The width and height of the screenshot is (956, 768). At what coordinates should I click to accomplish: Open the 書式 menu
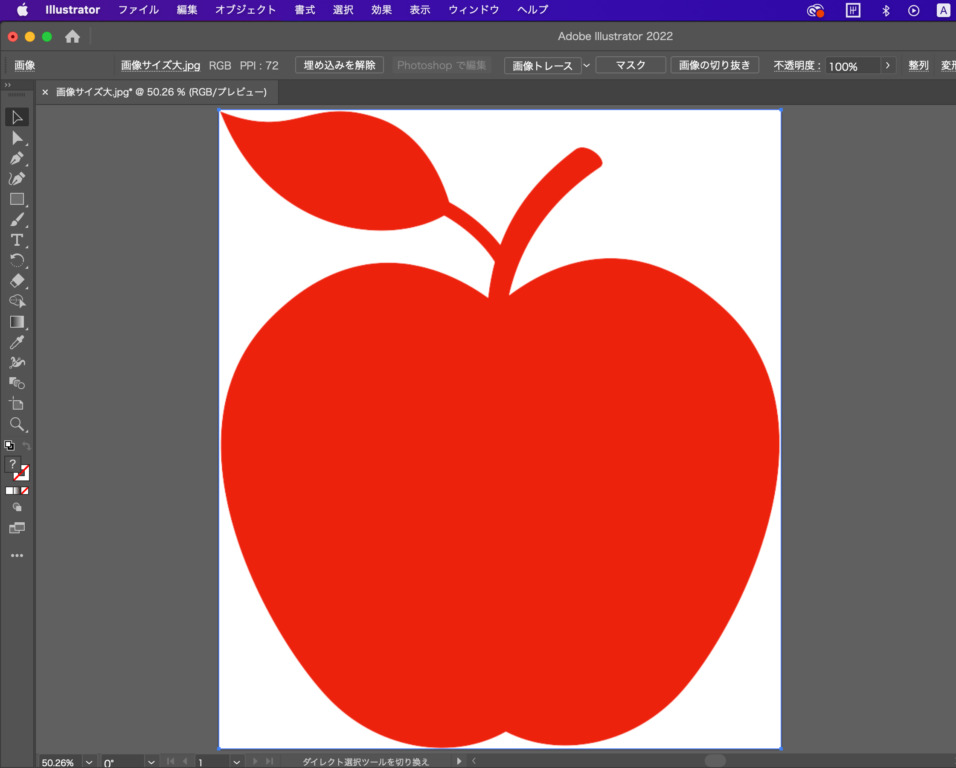(304, 10)
